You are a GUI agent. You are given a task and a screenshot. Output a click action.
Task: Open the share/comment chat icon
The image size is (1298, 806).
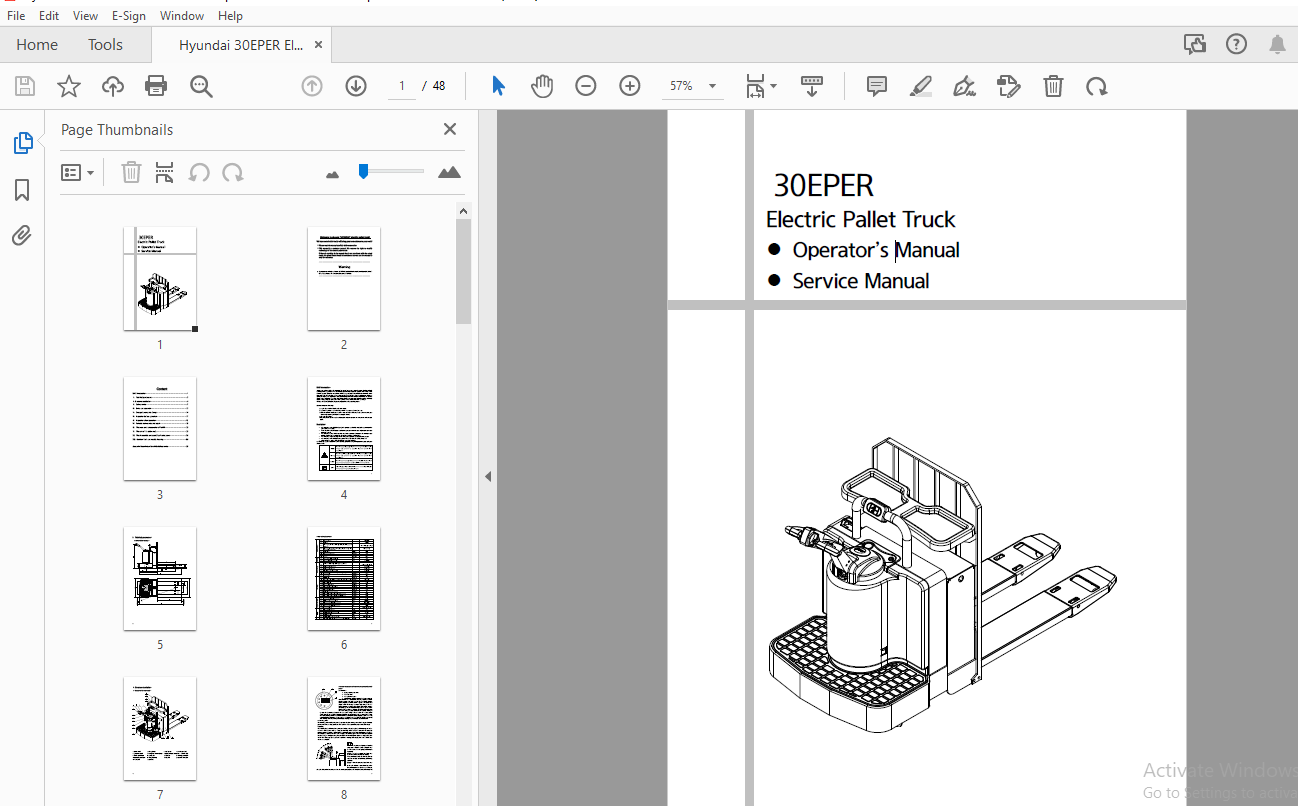pos(1194,44)
